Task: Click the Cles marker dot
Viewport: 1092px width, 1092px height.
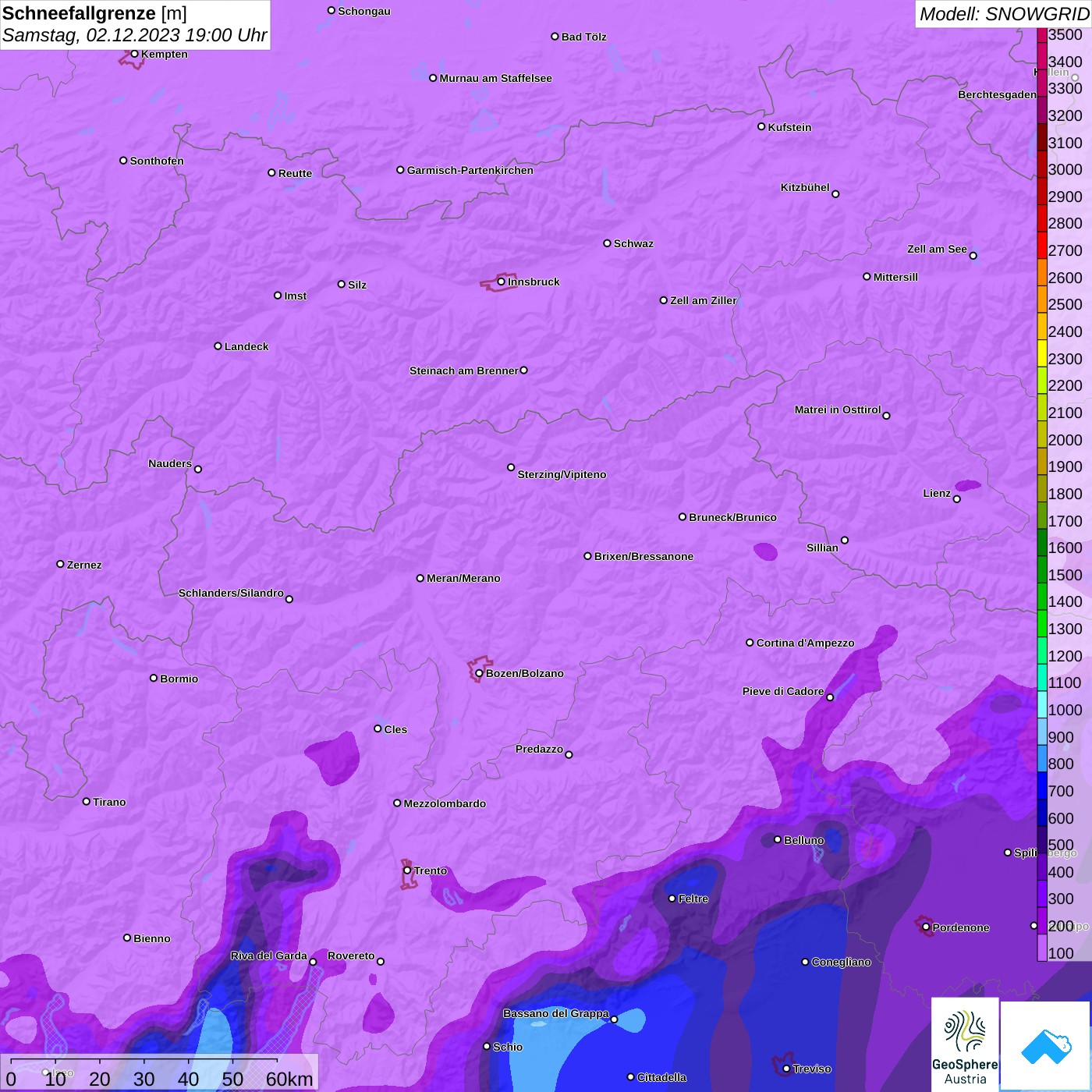Action: point(378,729)
